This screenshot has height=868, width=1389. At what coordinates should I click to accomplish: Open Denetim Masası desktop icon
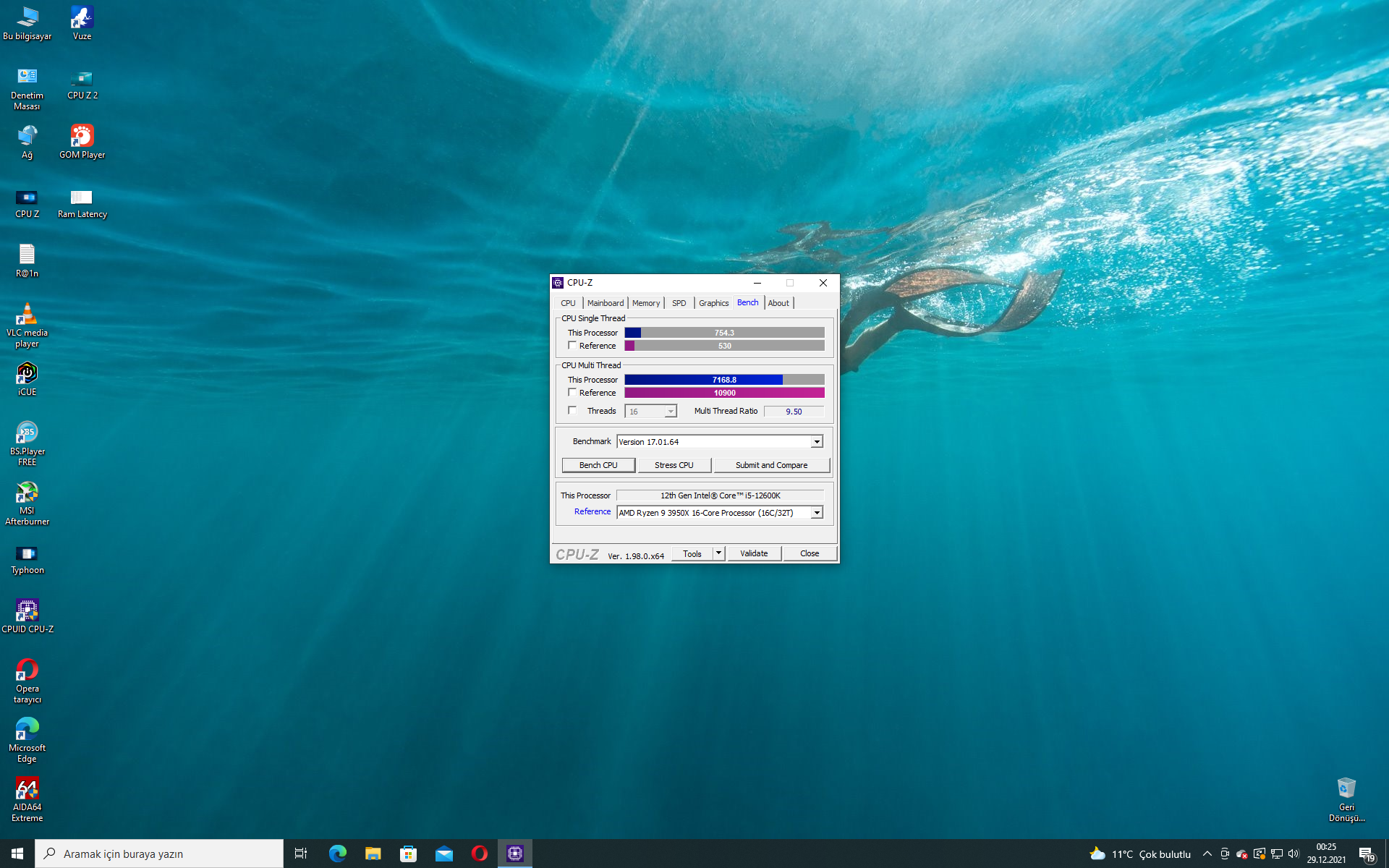27,88
